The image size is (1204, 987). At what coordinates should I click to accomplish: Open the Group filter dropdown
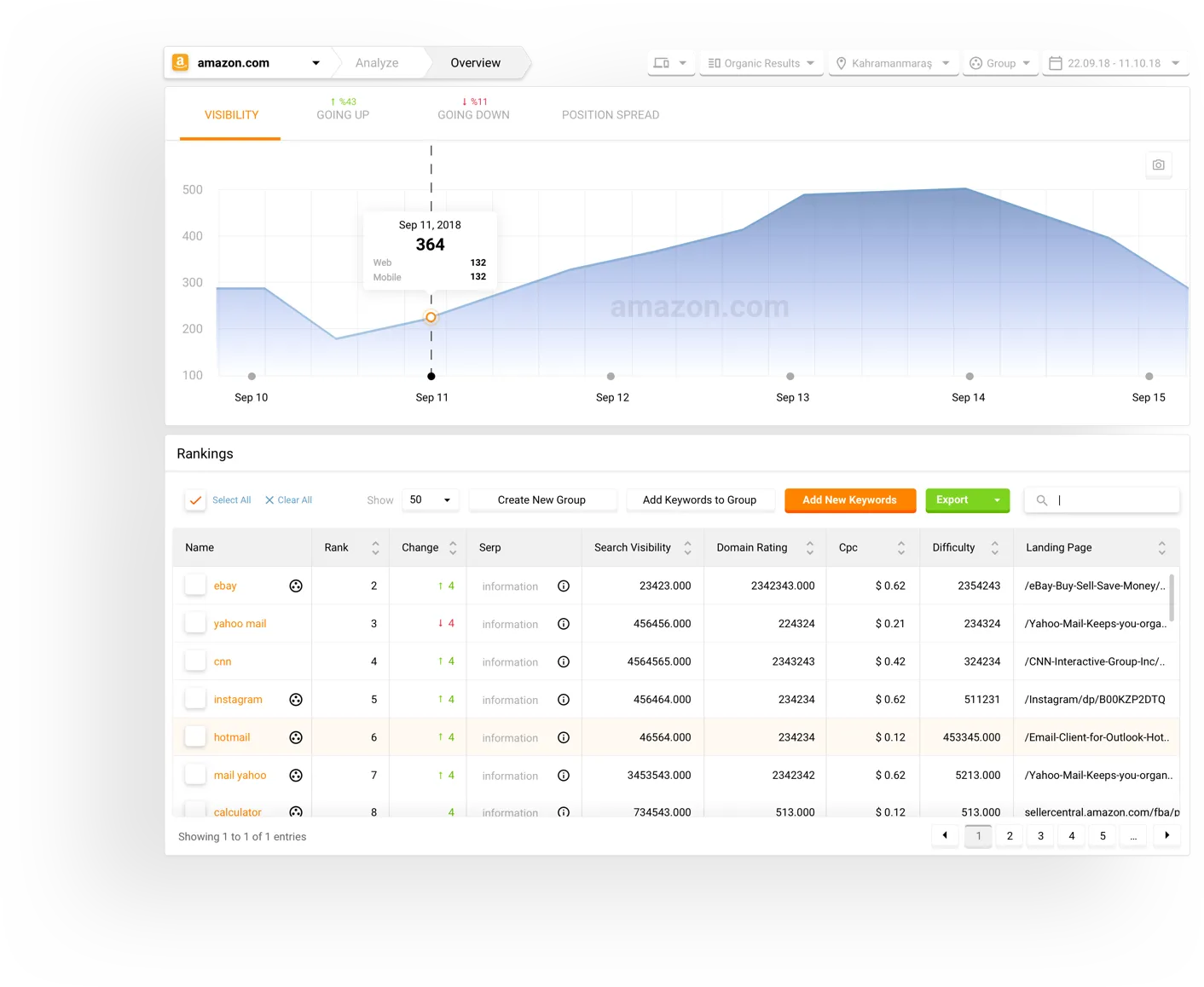click(1000, 63)
